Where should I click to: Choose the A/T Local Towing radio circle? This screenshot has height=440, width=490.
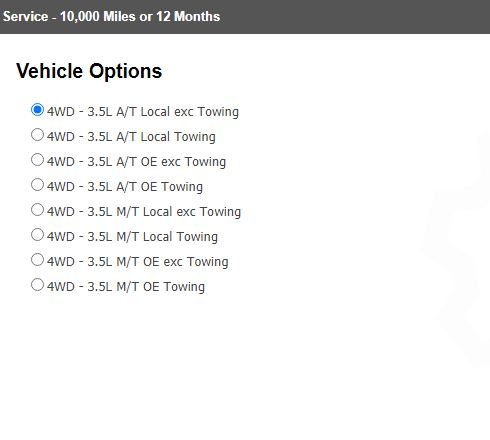[x=37, y=135]
